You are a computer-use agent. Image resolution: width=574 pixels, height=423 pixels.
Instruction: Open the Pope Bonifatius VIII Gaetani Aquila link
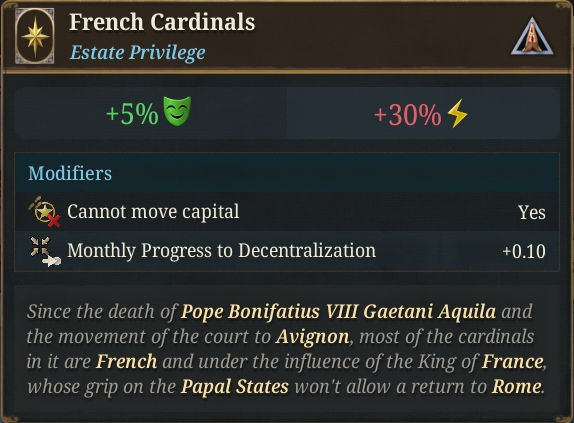338,312
